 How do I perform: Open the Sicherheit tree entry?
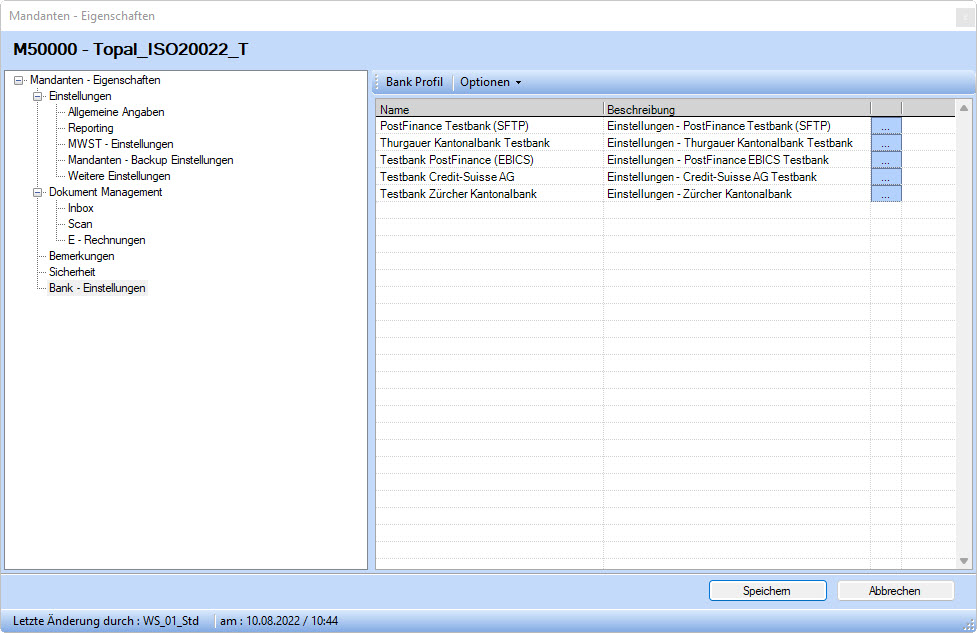[x=72, y=272]
